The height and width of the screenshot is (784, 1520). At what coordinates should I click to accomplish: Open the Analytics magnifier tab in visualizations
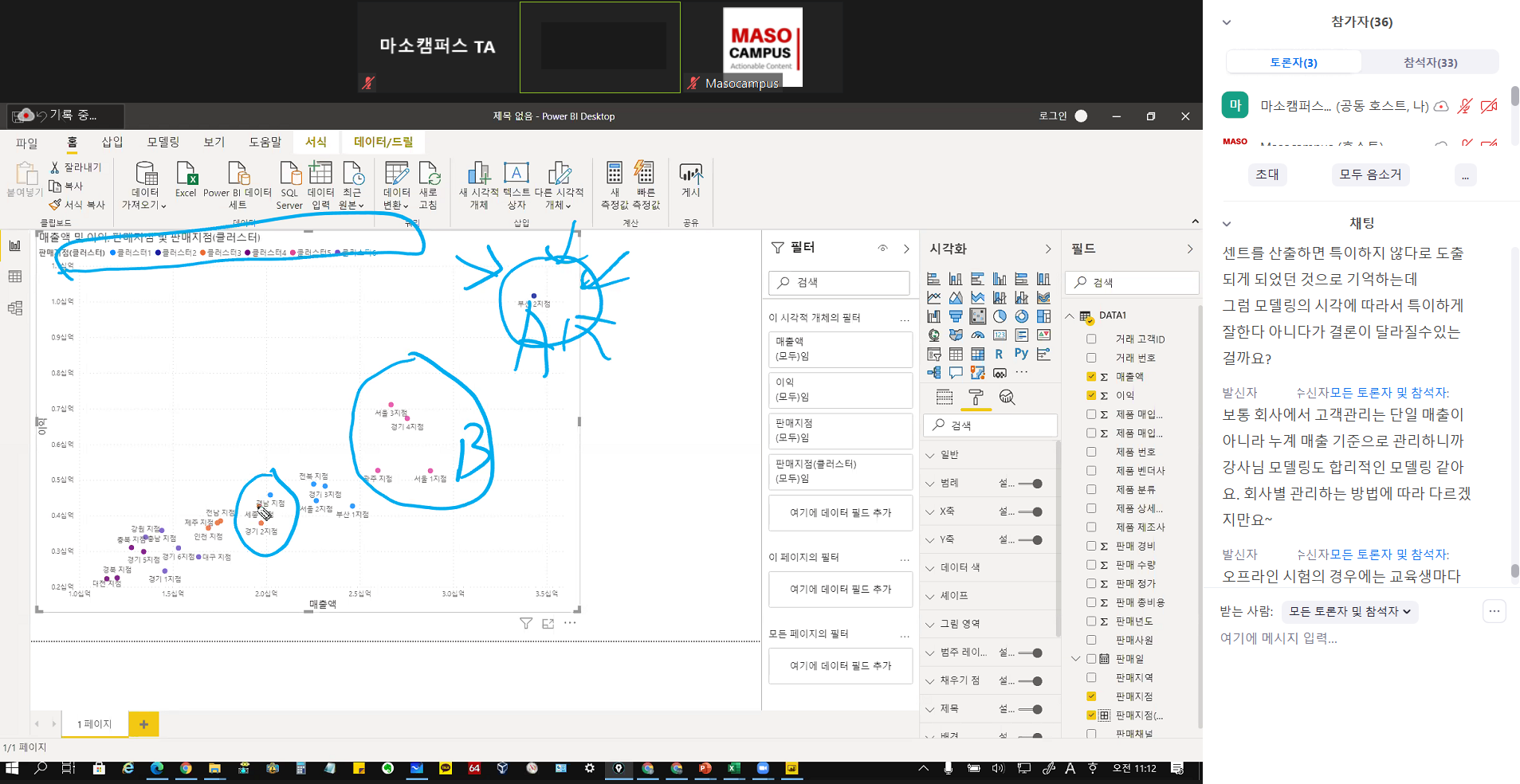(1007, 398)
